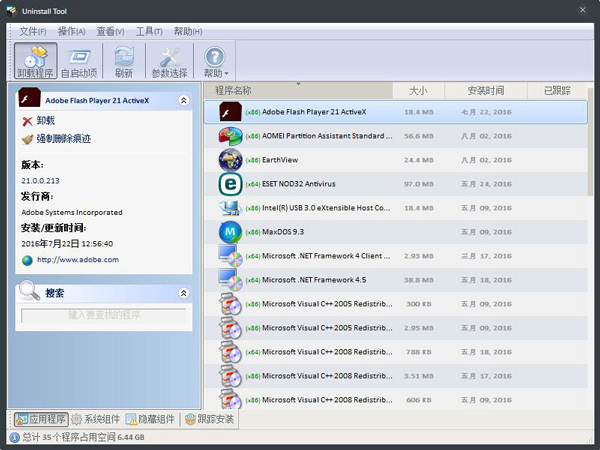Click the red X icon beside 卸载
The width and height of the screenshot is (600, 450).
(28, 121)
